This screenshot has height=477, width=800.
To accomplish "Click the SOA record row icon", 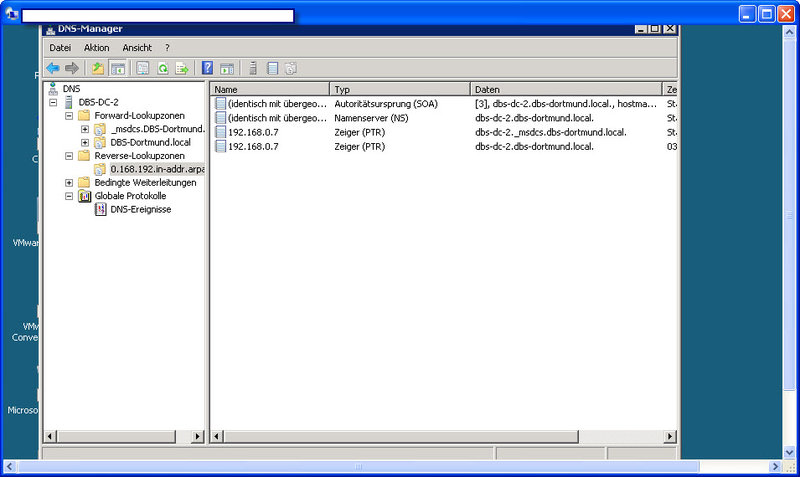I will point(220,104).
